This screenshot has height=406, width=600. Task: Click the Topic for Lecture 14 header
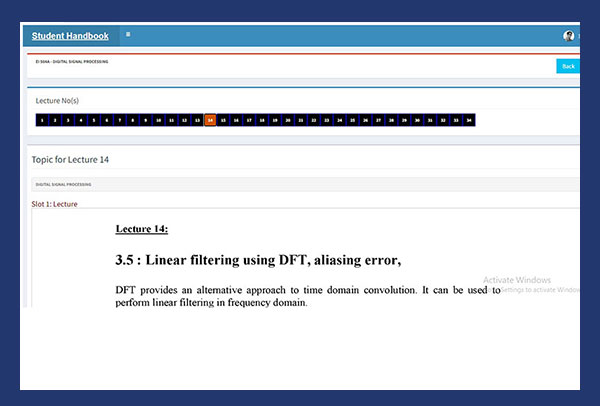[x=72, y=159]
